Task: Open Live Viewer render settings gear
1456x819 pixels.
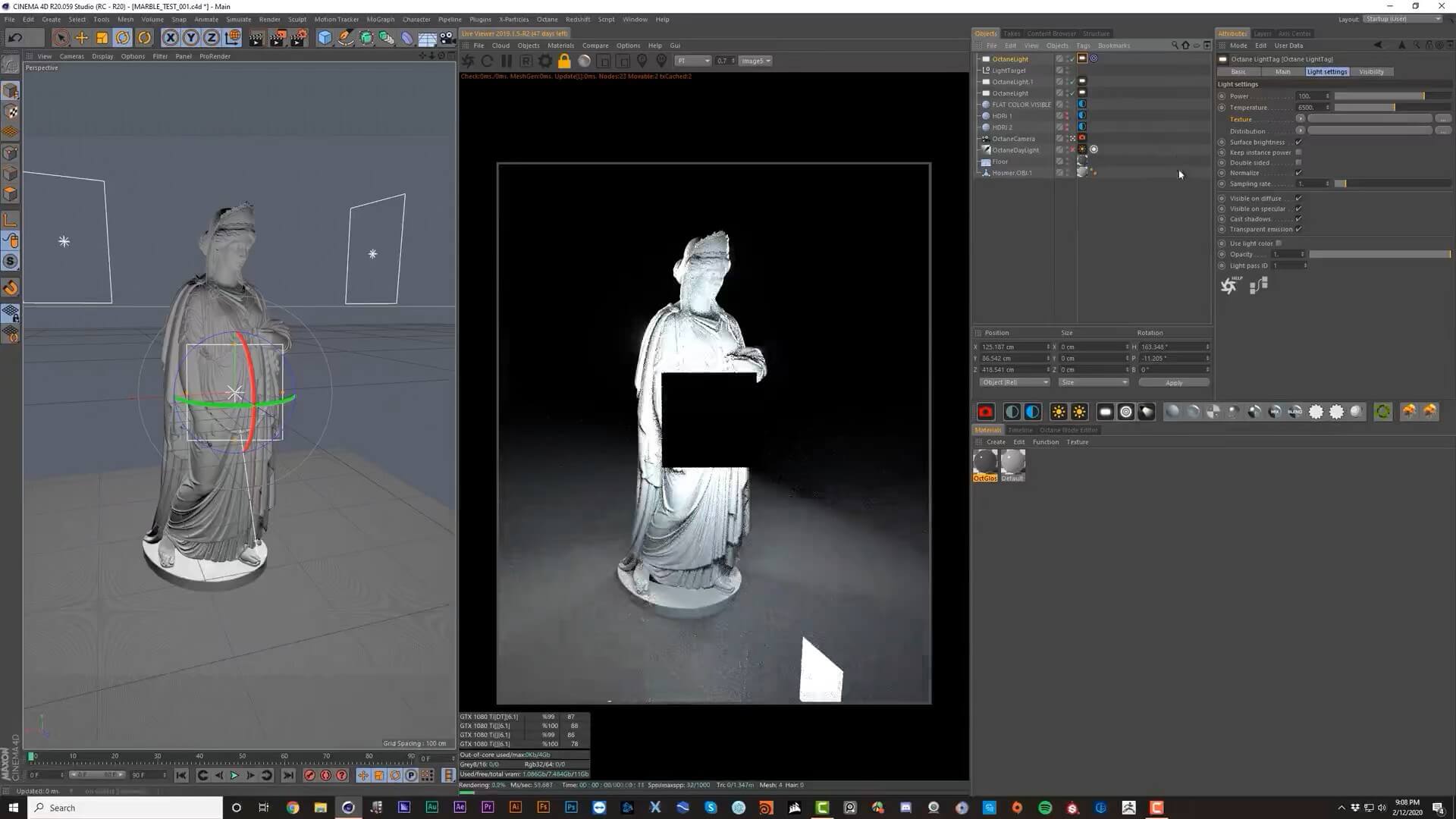Action: 545,61
